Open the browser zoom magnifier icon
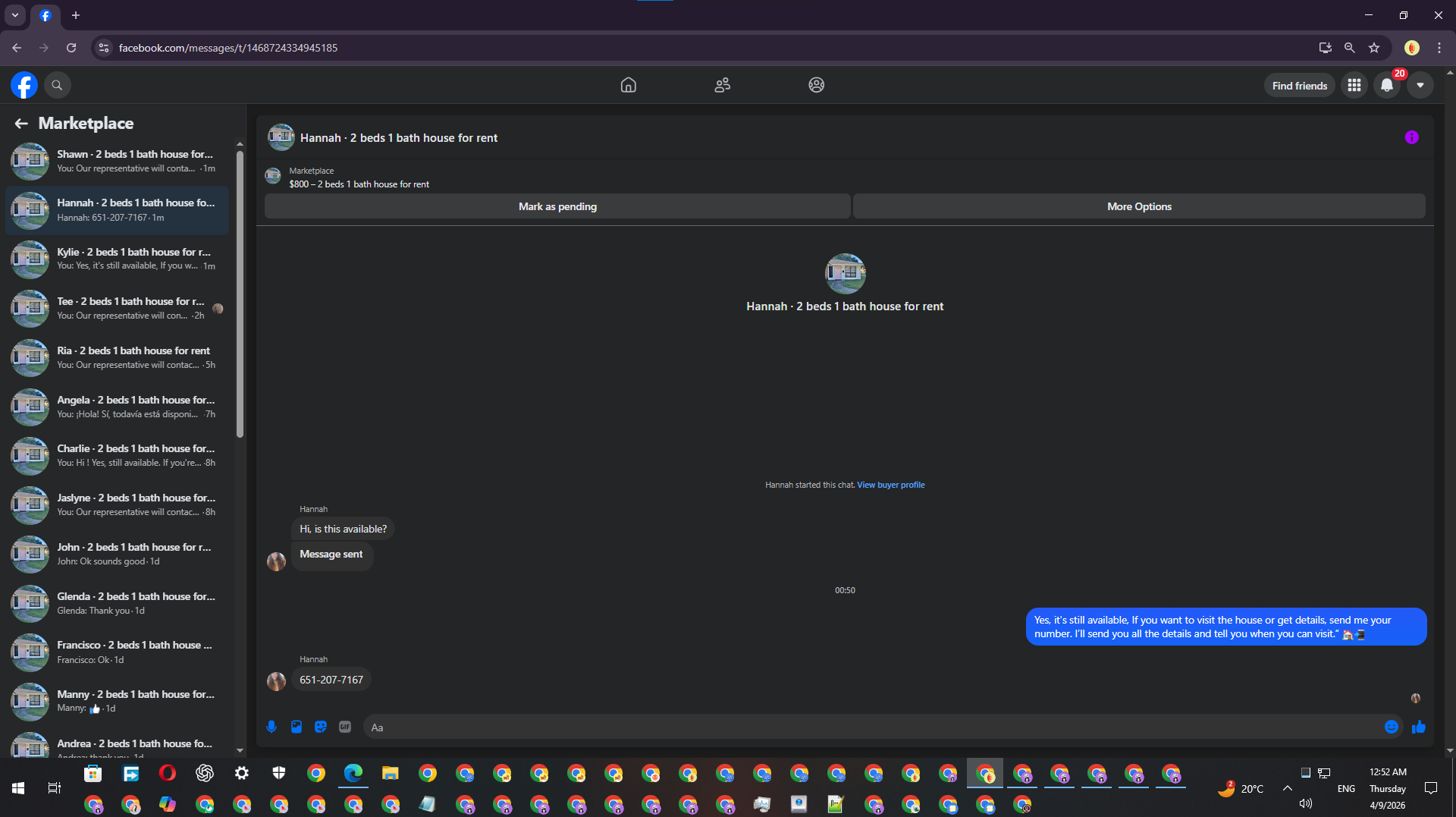 point(1349,48)
